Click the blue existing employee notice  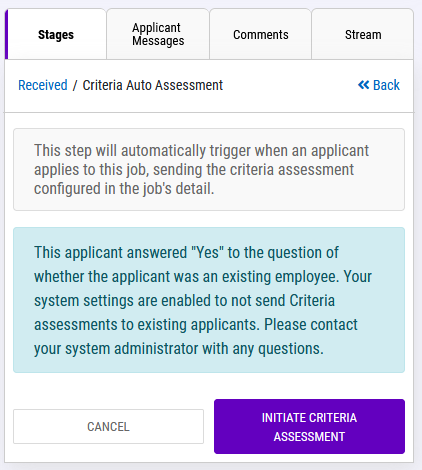[209, 300]
